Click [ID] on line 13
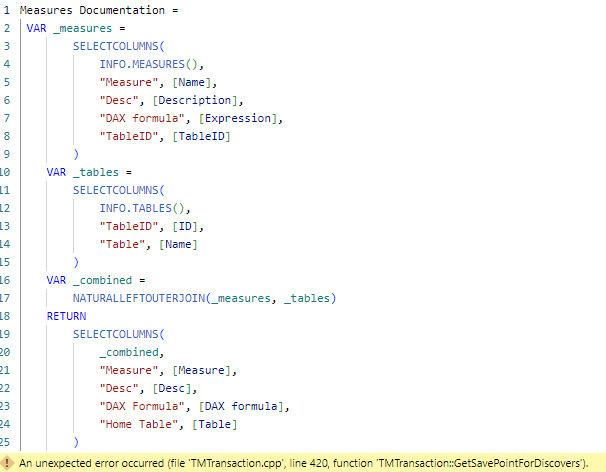Viewport: 606px width, 472px height. 185,226
